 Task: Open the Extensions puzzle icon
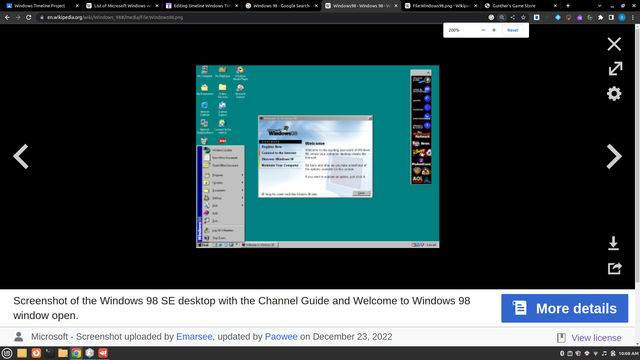pos(600,18)
